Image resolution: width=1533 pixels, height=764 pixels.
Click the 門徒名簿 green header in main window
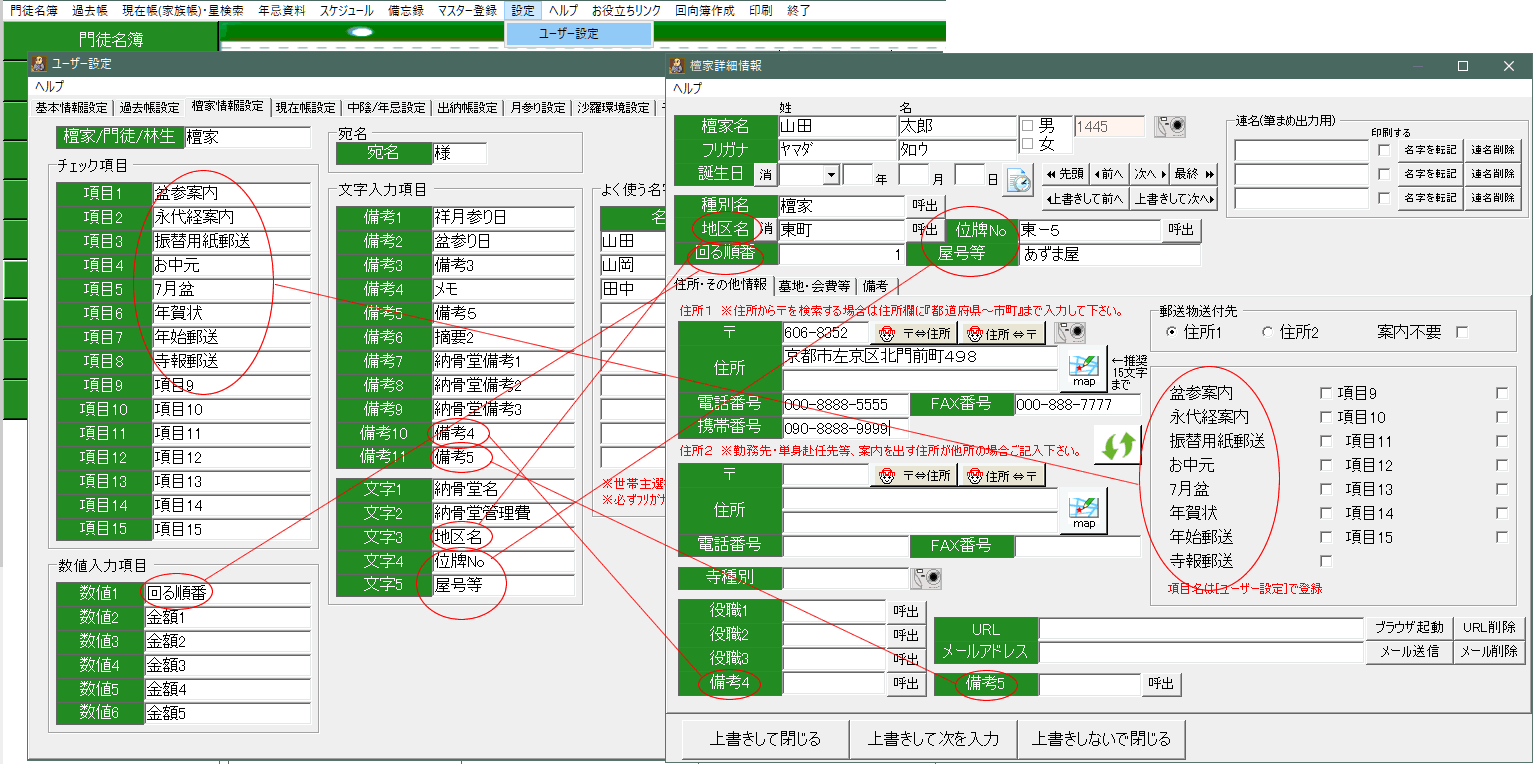click(110, 38)
